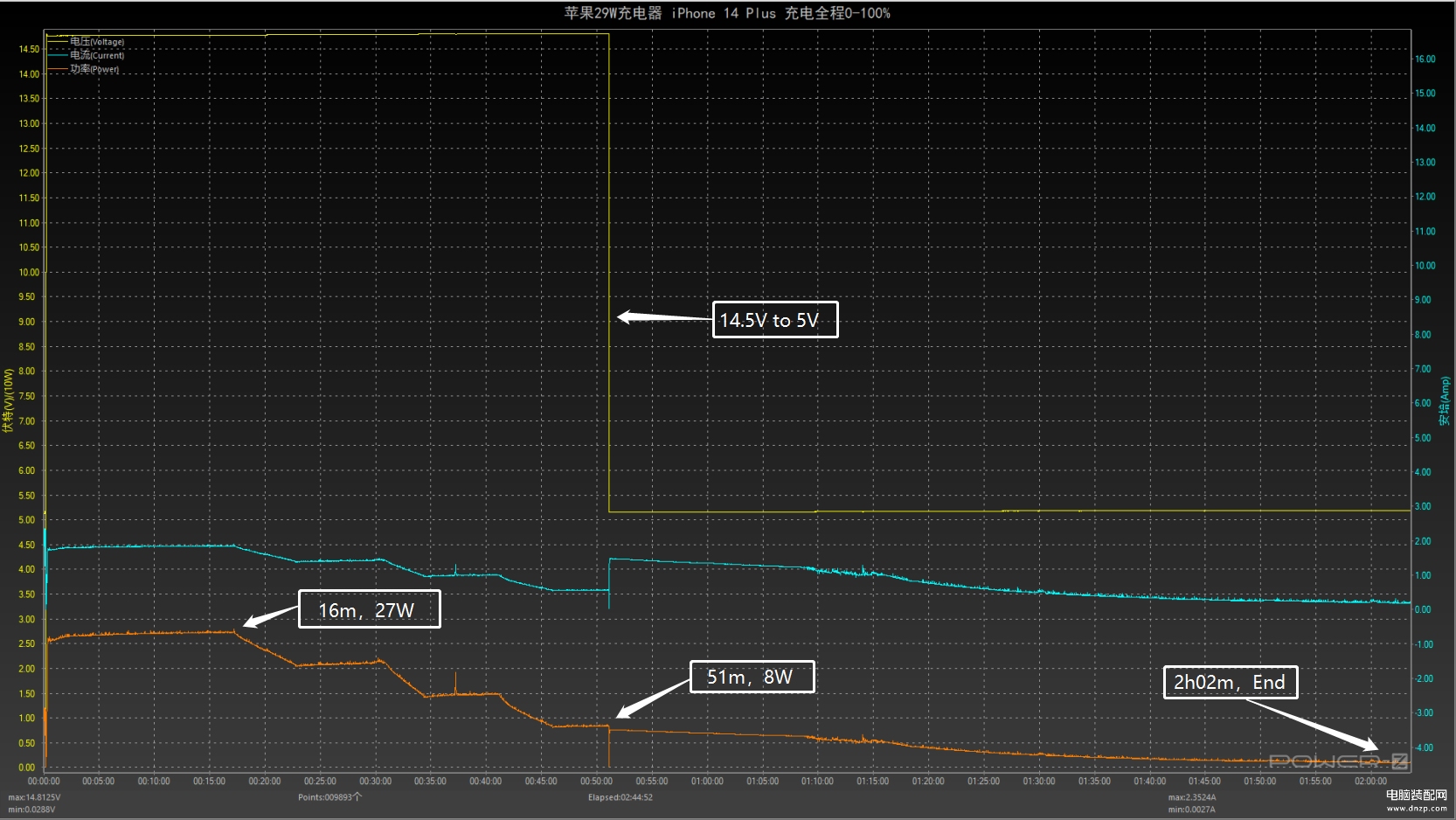Click the 2.00 amp axis label

coord(1424,541)
